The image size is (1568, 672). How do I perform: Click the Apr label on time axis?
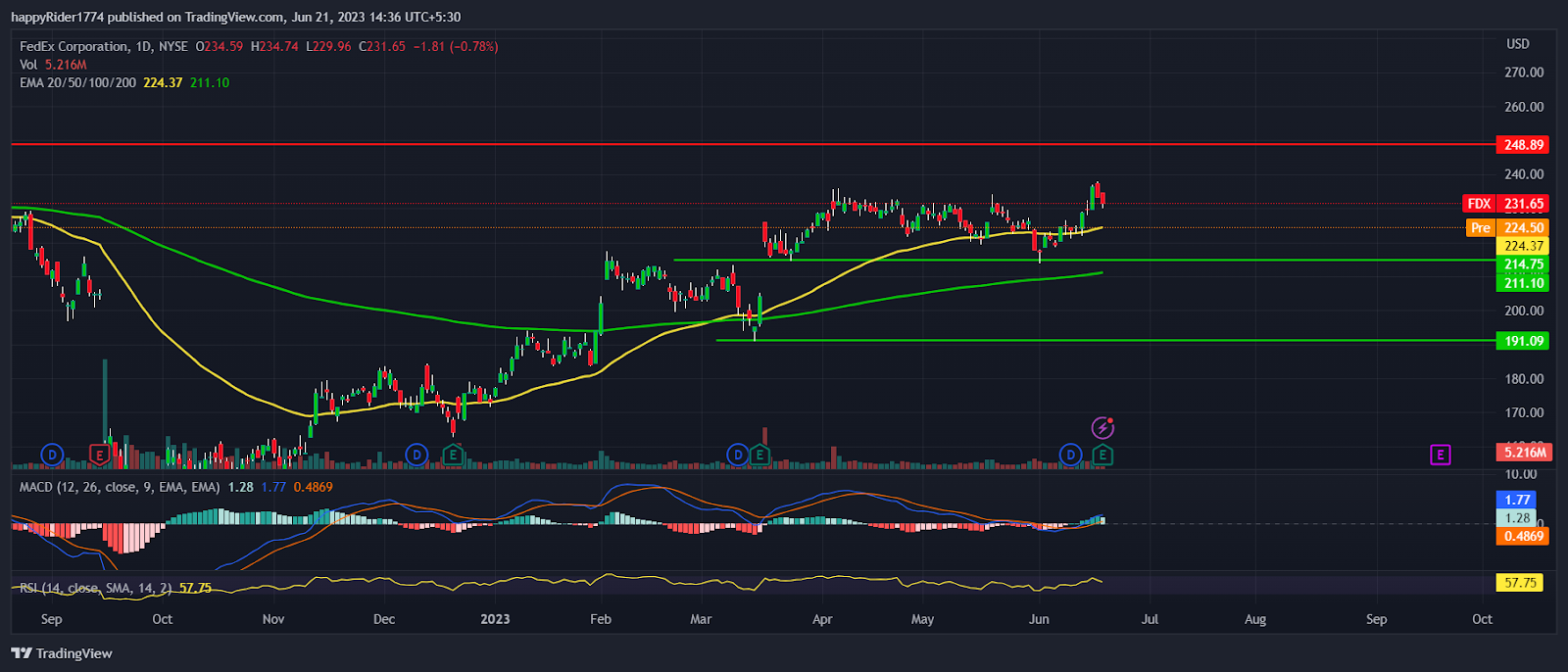pyautogui.click(x=822, y=619)
